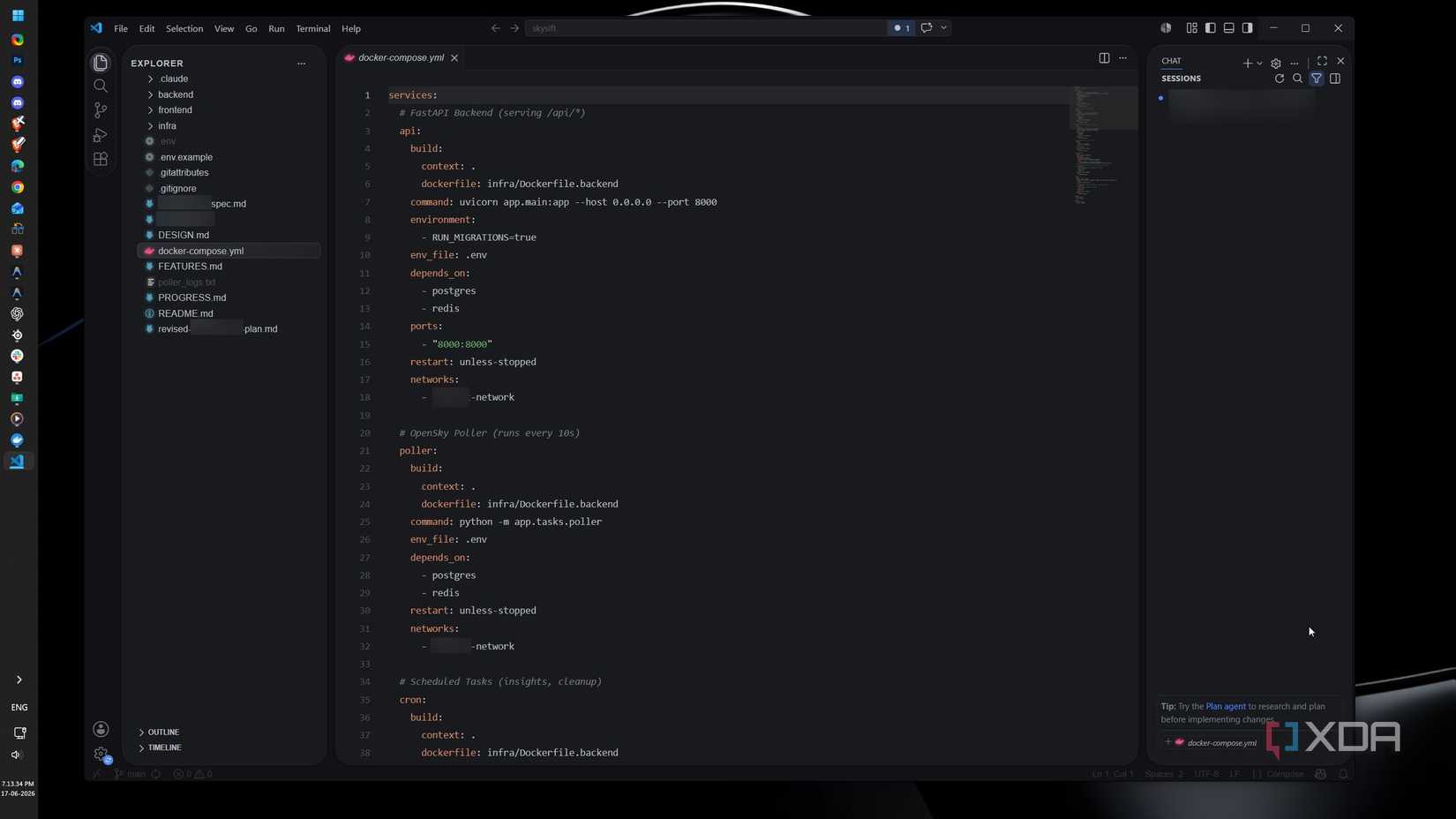Open the Explorer view in activity bar

coord(101,63)
